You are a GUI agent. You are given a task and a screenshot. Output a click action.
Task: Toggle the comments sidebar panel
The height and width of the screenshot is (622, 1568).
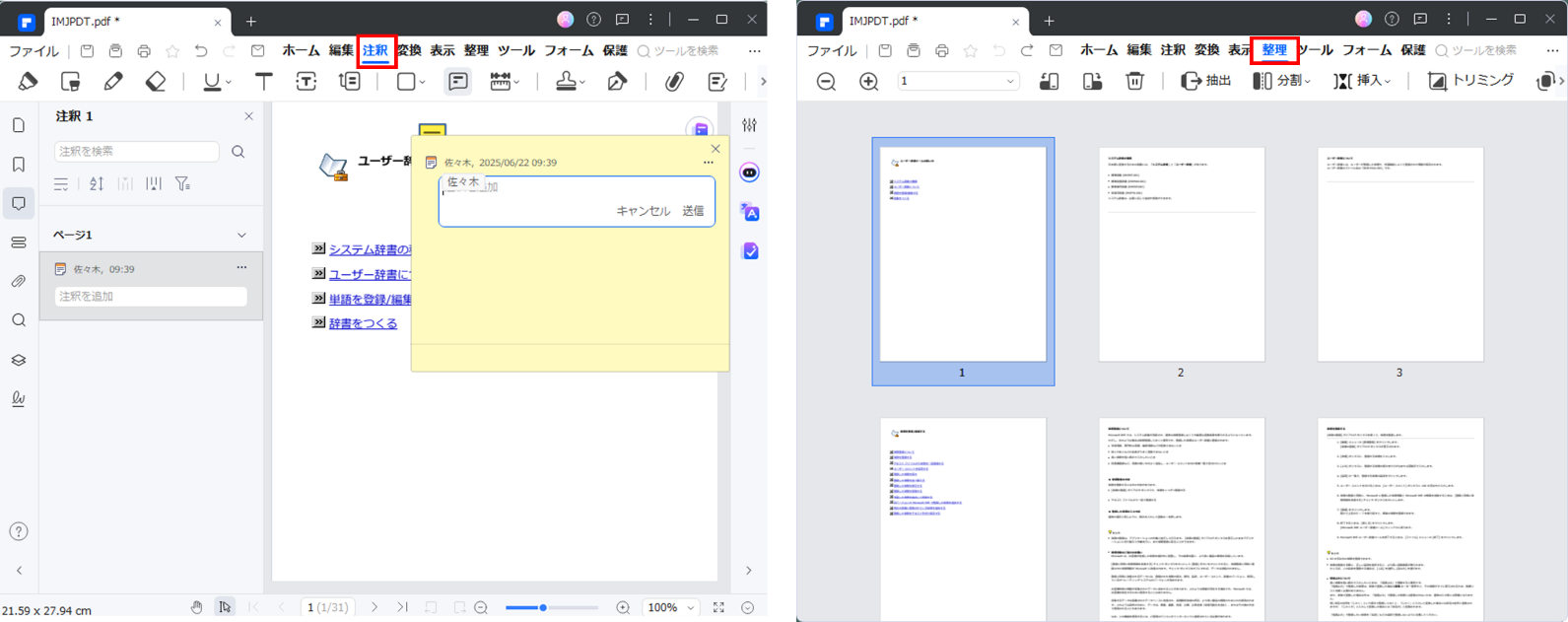[19, 204]
